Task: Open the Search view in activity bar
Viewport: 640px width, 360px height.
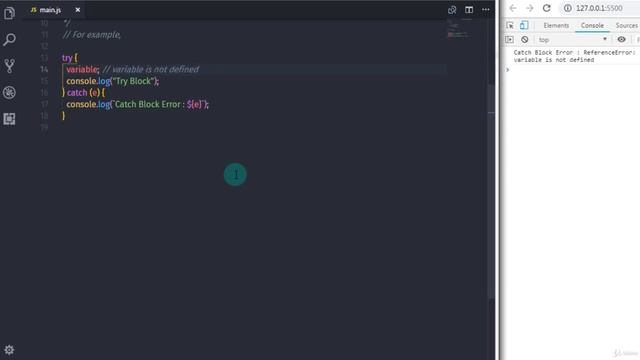Action: pyautogui.click(x=9, y=40)
